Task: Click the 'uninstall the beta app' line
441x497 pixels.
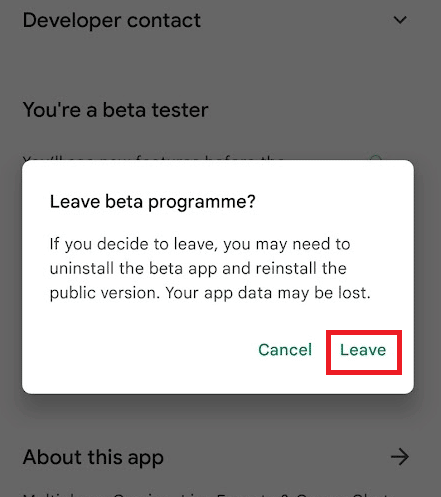Action: (198, 268)
